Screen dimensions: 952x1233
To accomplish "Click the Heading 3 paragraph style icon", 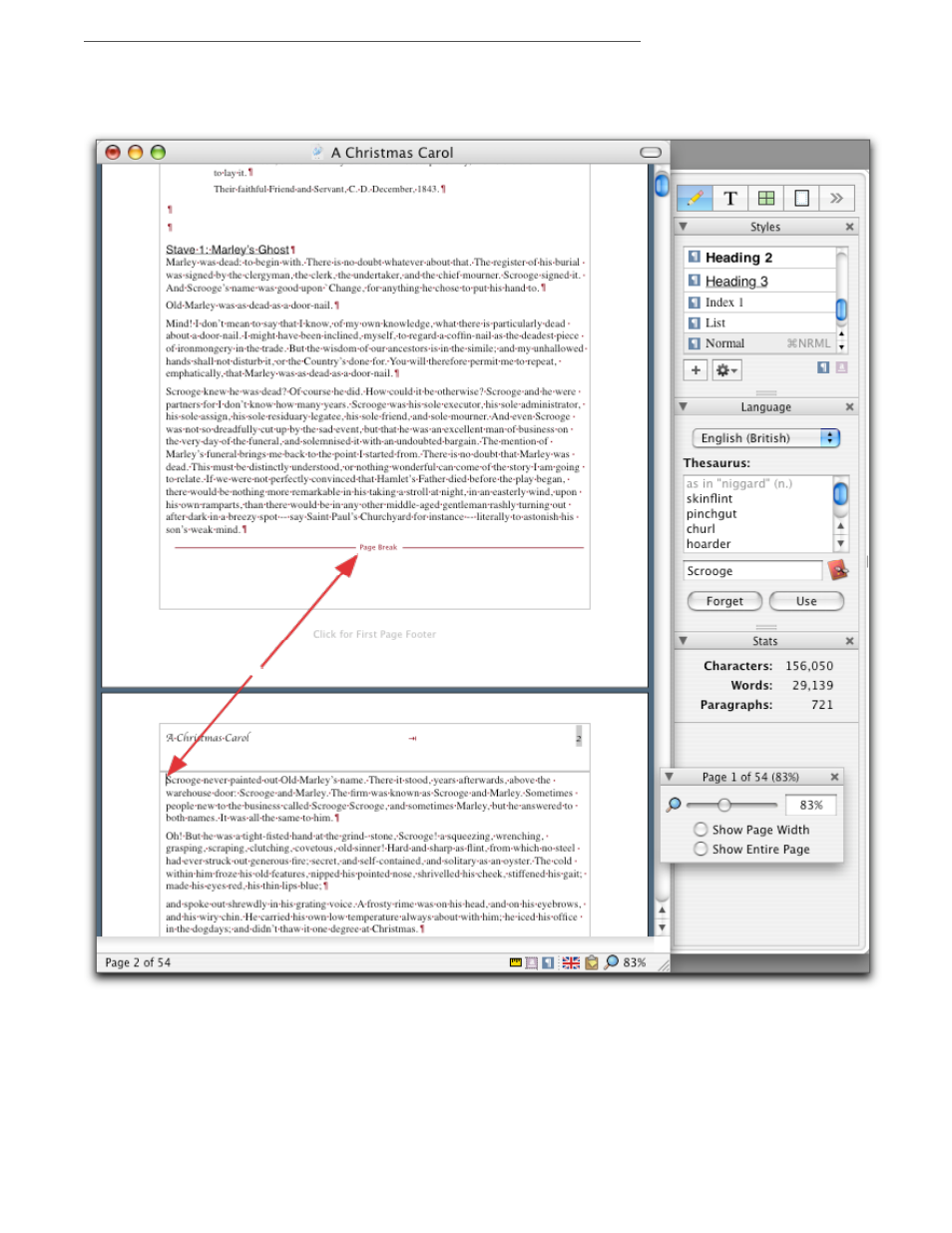I will pos(695,282).
